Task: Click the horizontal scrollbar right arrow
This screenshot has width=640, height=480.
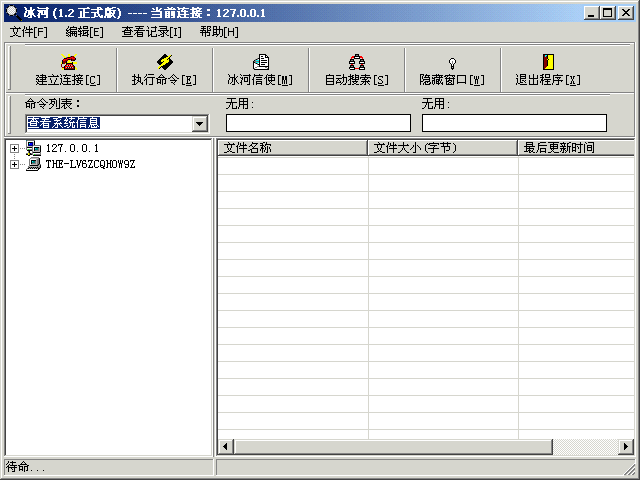Action: tap(625, 446)
